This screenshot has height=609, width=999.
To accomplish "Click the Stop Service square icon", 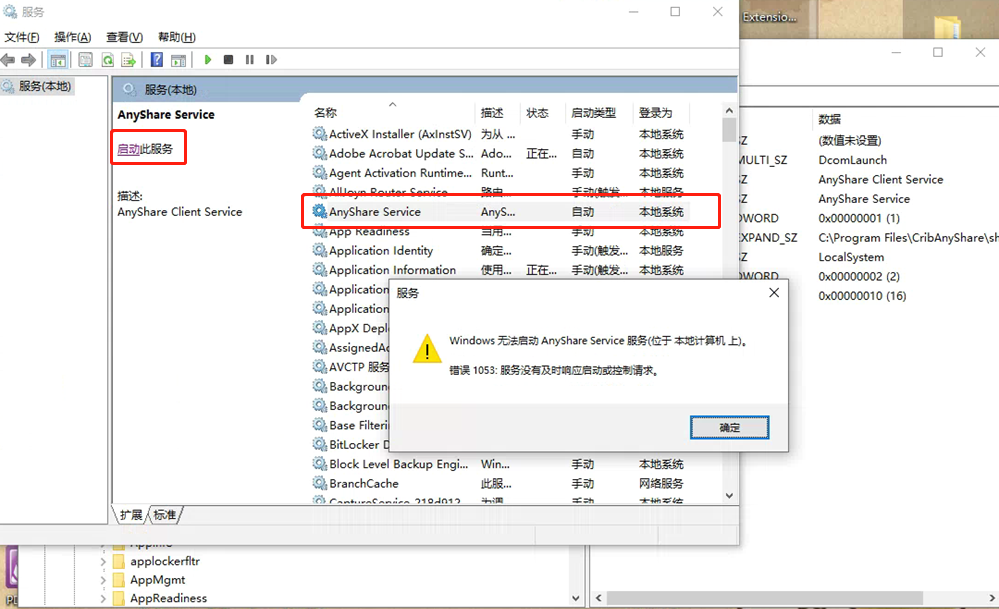I will coord(228,60).
